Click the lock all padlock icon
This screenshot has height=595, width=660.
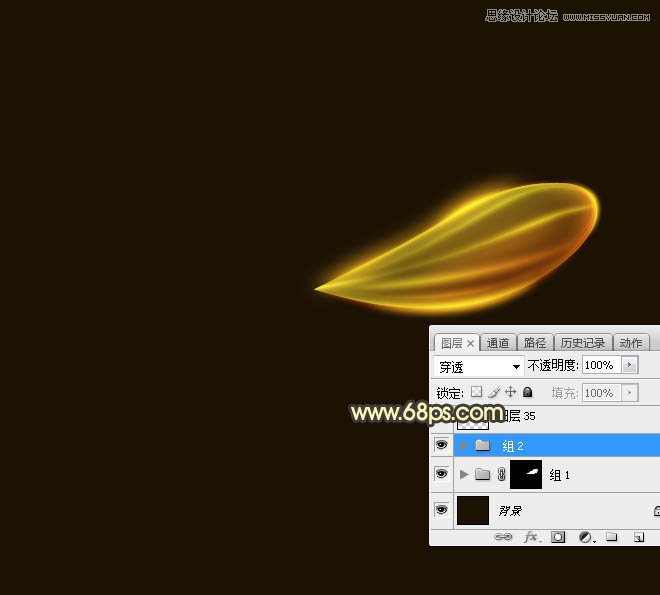528,393
